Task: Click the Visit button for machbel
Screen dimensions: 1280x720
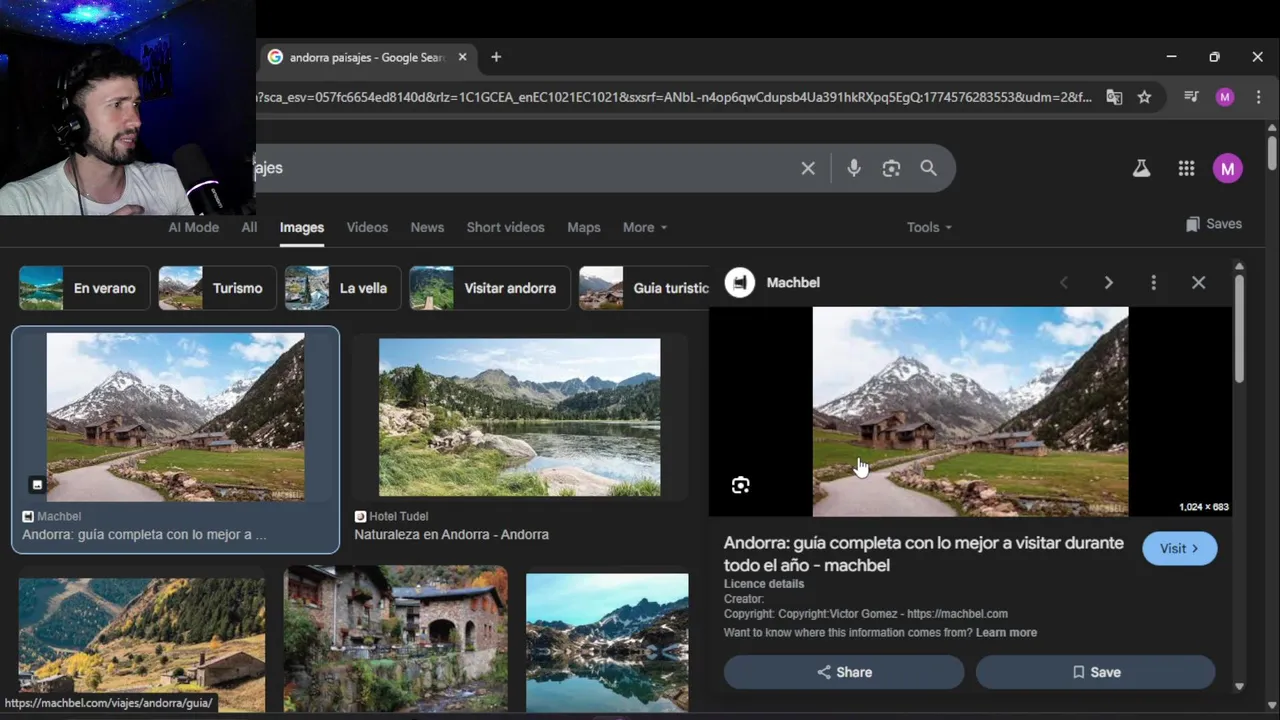Action: (x=1179, y=548)
